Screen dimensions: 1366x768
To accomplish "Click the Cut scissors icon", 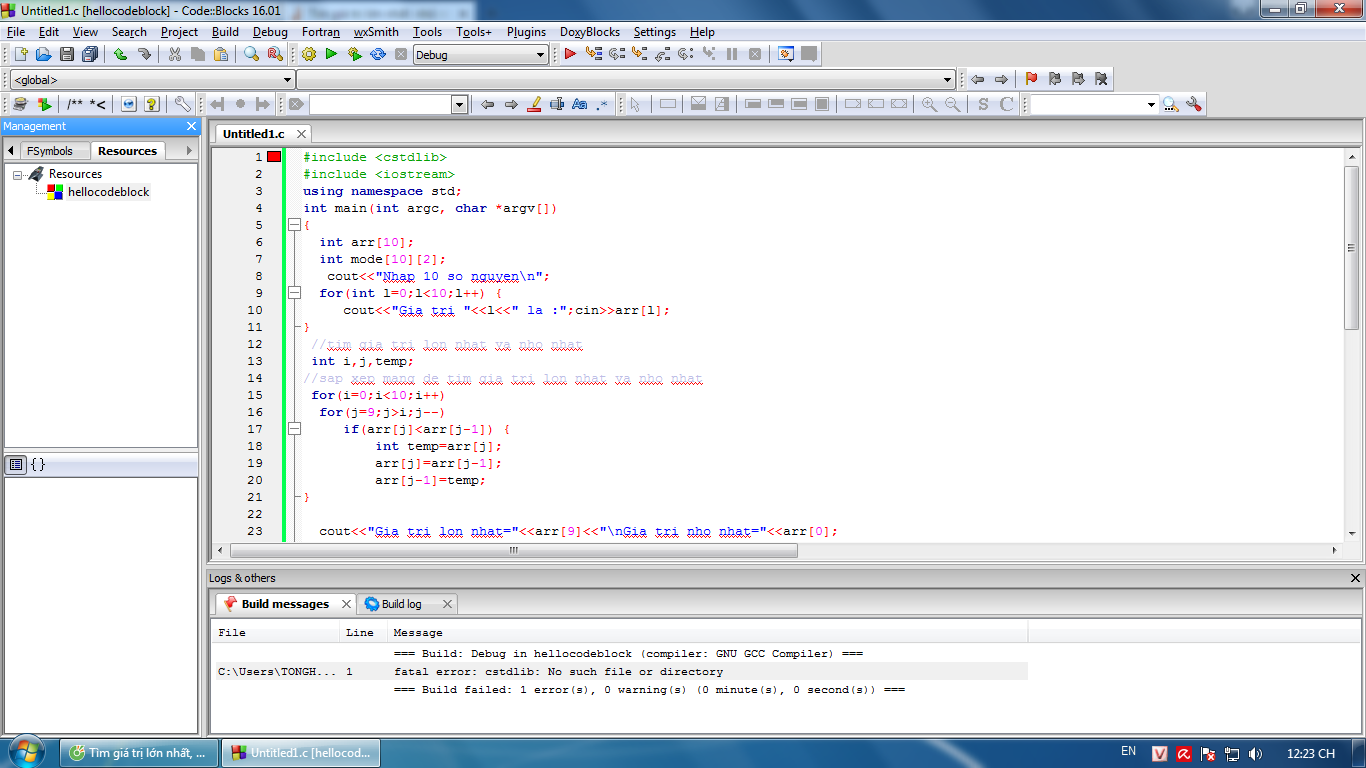I will pos(175,54).
